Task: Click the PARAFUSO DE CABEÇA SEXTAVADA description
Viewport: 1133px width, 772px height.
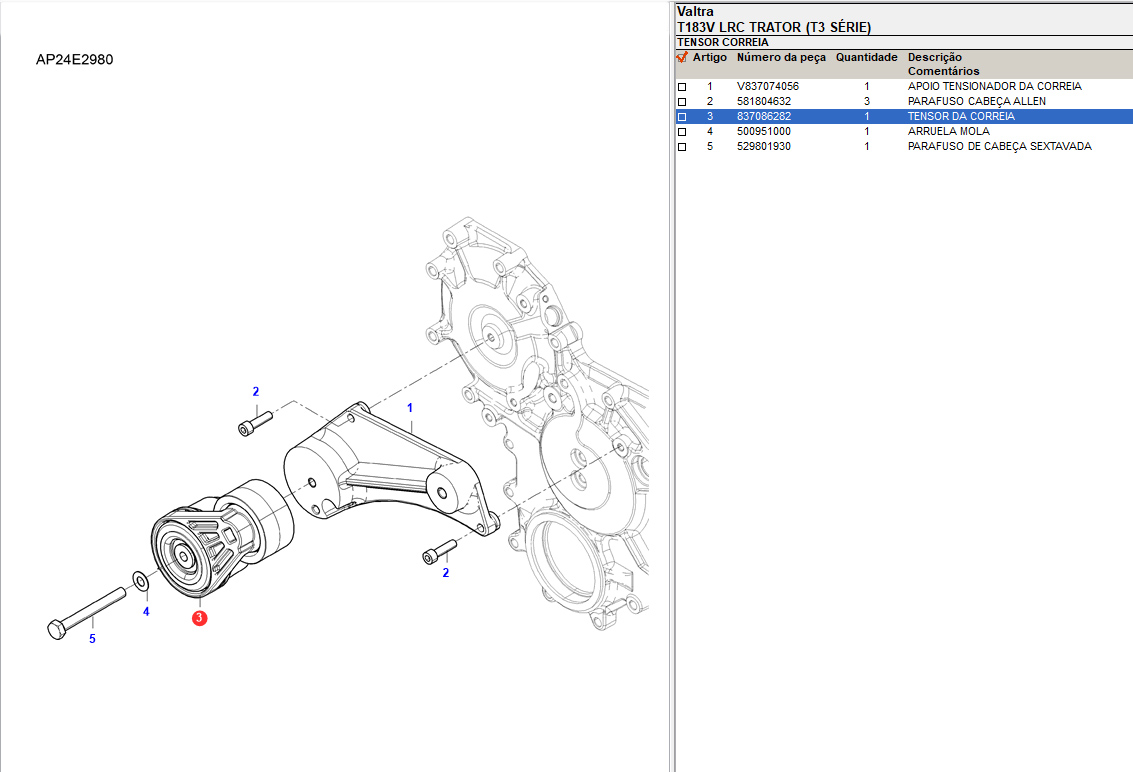Action: coord(999,147)
